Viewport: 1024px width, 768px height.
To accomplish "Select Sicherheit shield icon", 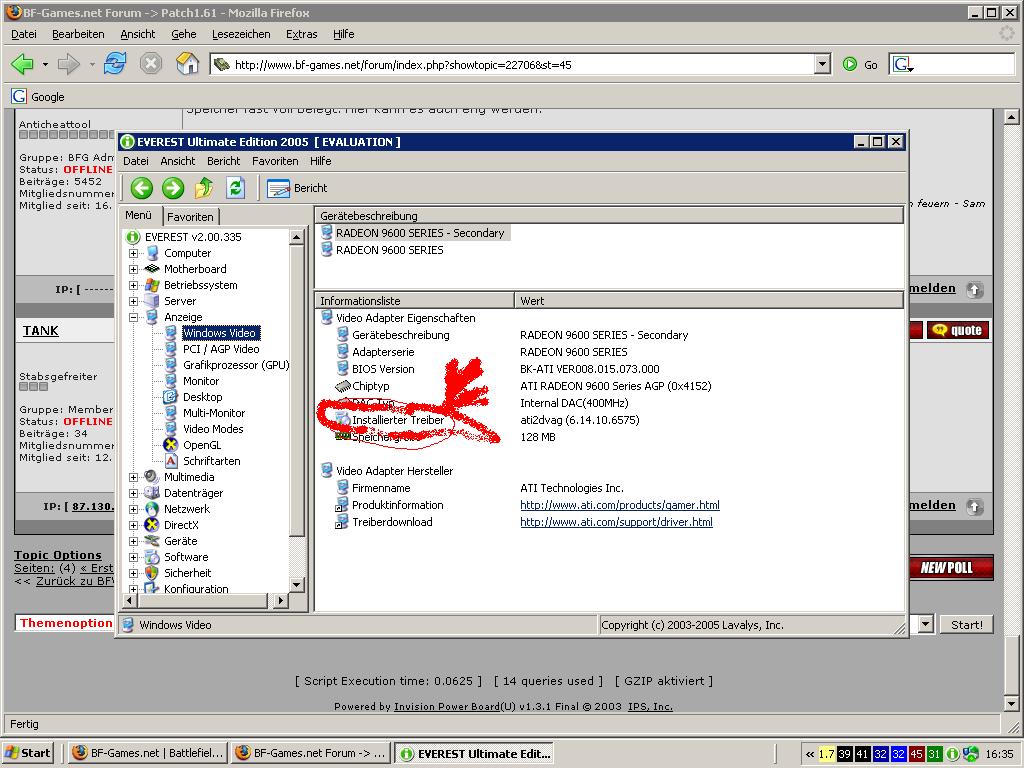I will click(152, 573).
